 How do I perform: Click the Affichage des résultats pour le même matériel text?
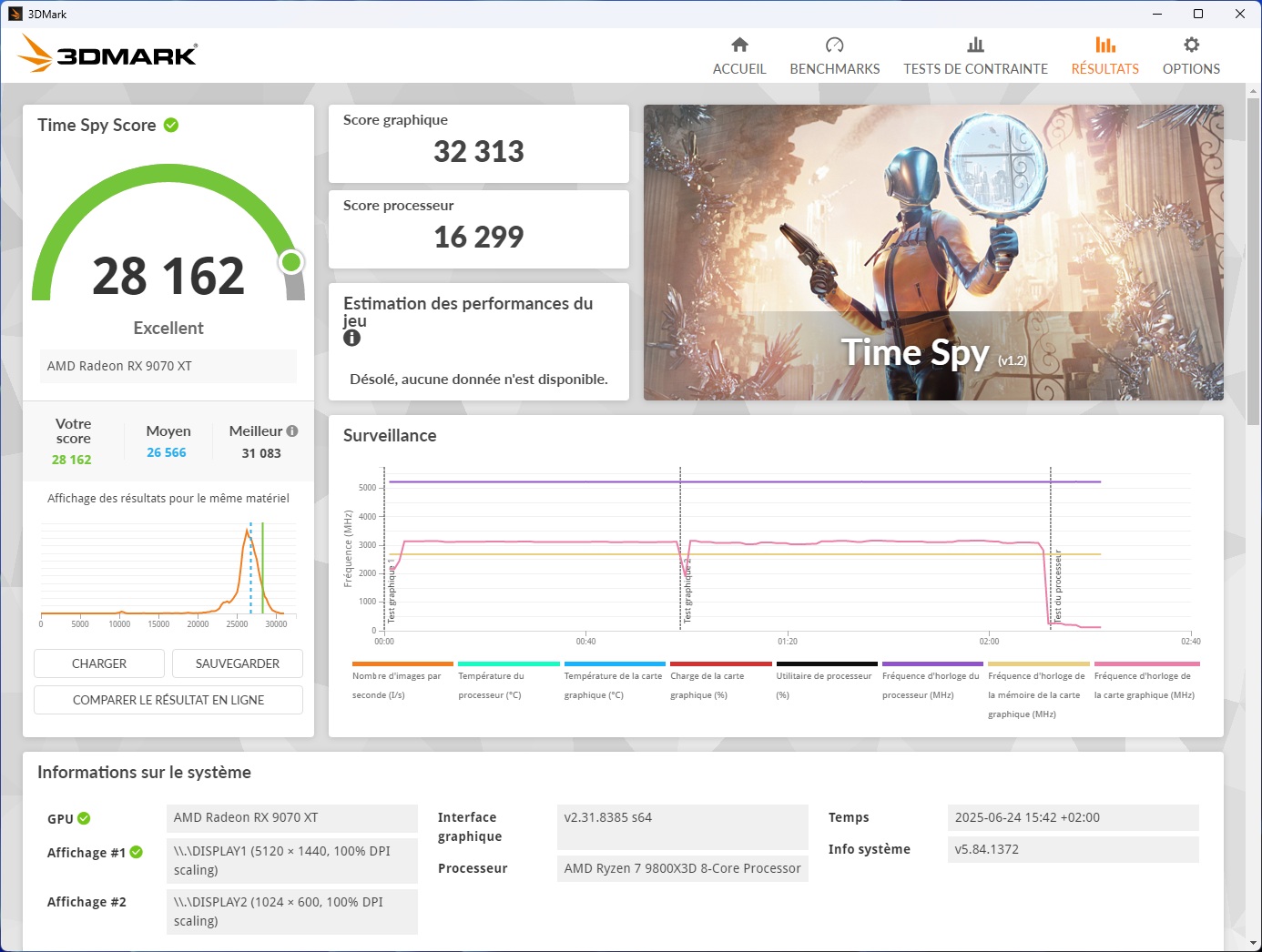coord(168,499)
